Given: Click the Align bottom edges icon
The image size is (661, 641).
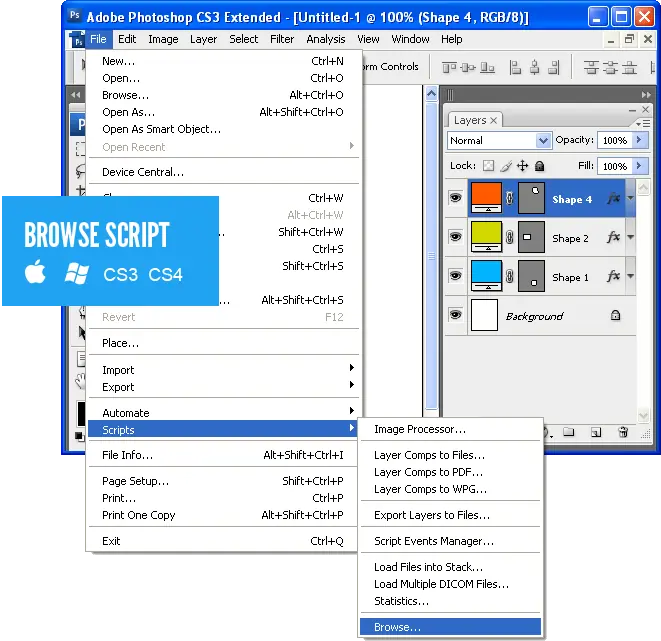Looking at the screenshot, I should pyautogui.click(x=487, y=67).
